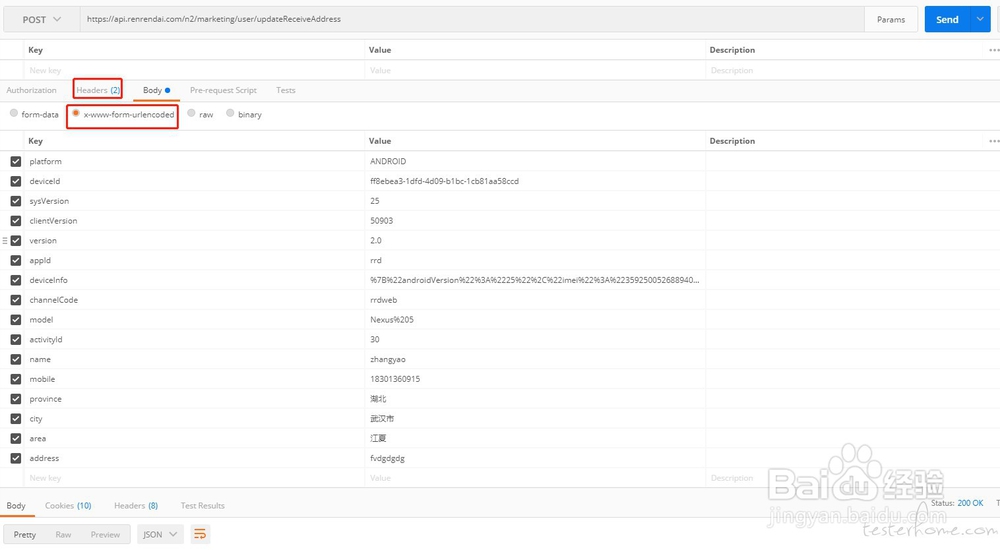Viewport: 1000px width, 550px height.
Task: Uncheck the model parameter checkbox
Action: click(x=16, y=320)
